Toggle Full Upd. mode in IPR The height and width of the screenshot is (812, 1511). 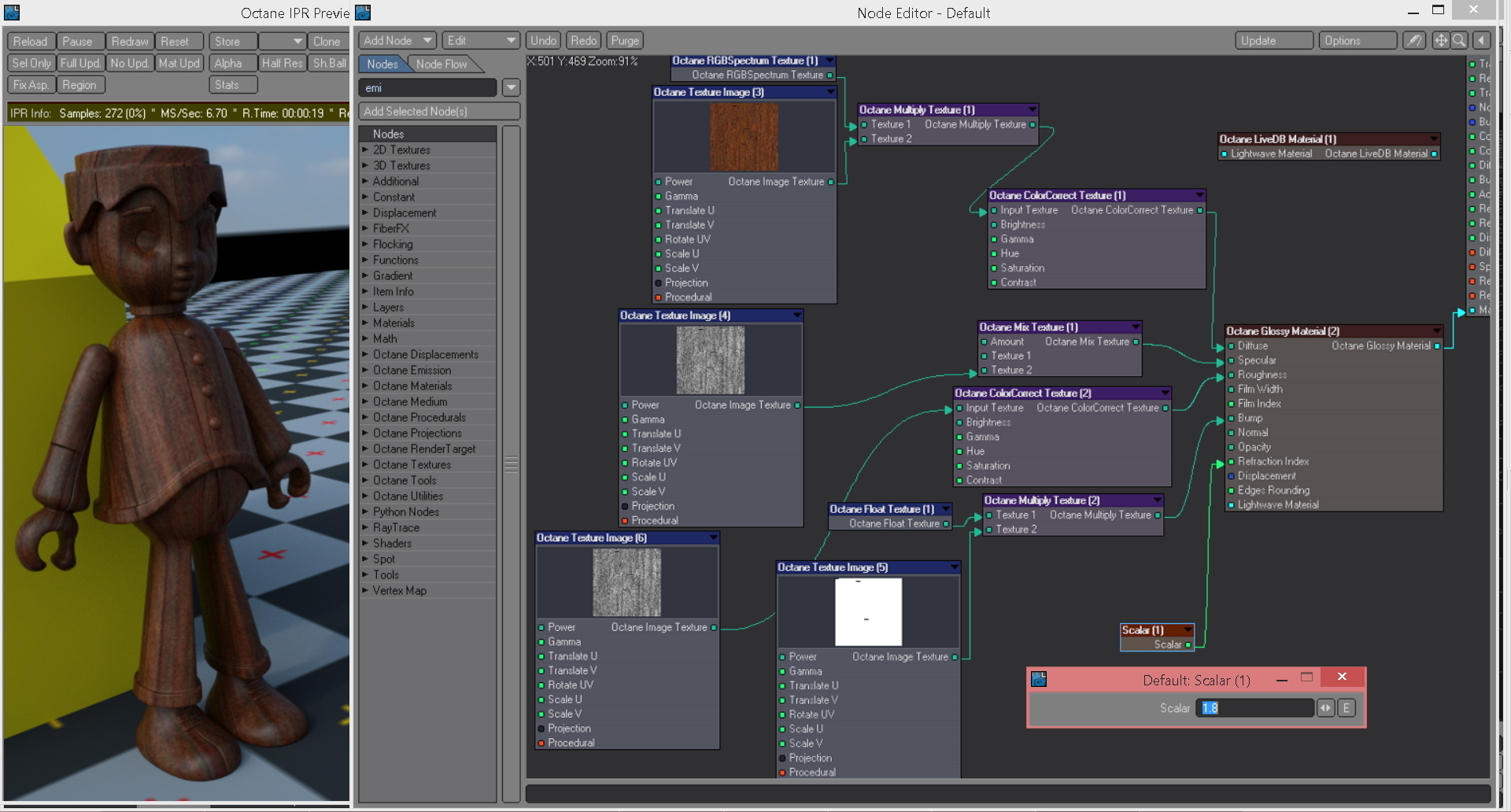click(80, 63)
